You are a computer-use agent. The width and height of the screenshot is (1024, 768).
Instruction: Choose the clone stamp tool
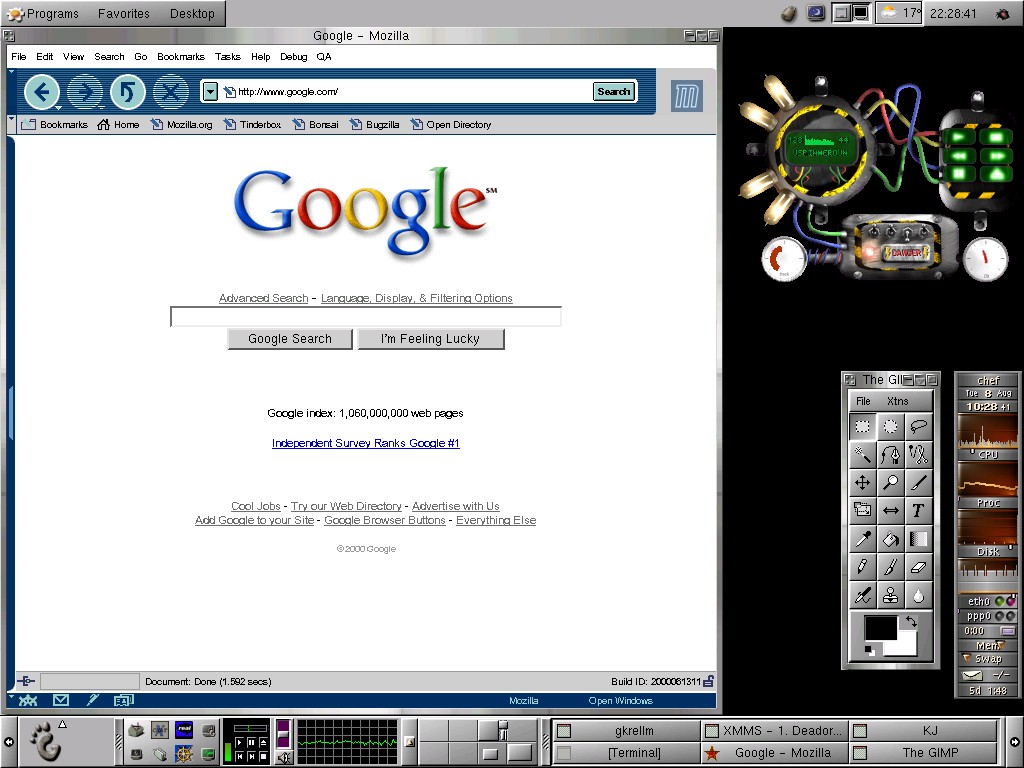click(891, 596)
